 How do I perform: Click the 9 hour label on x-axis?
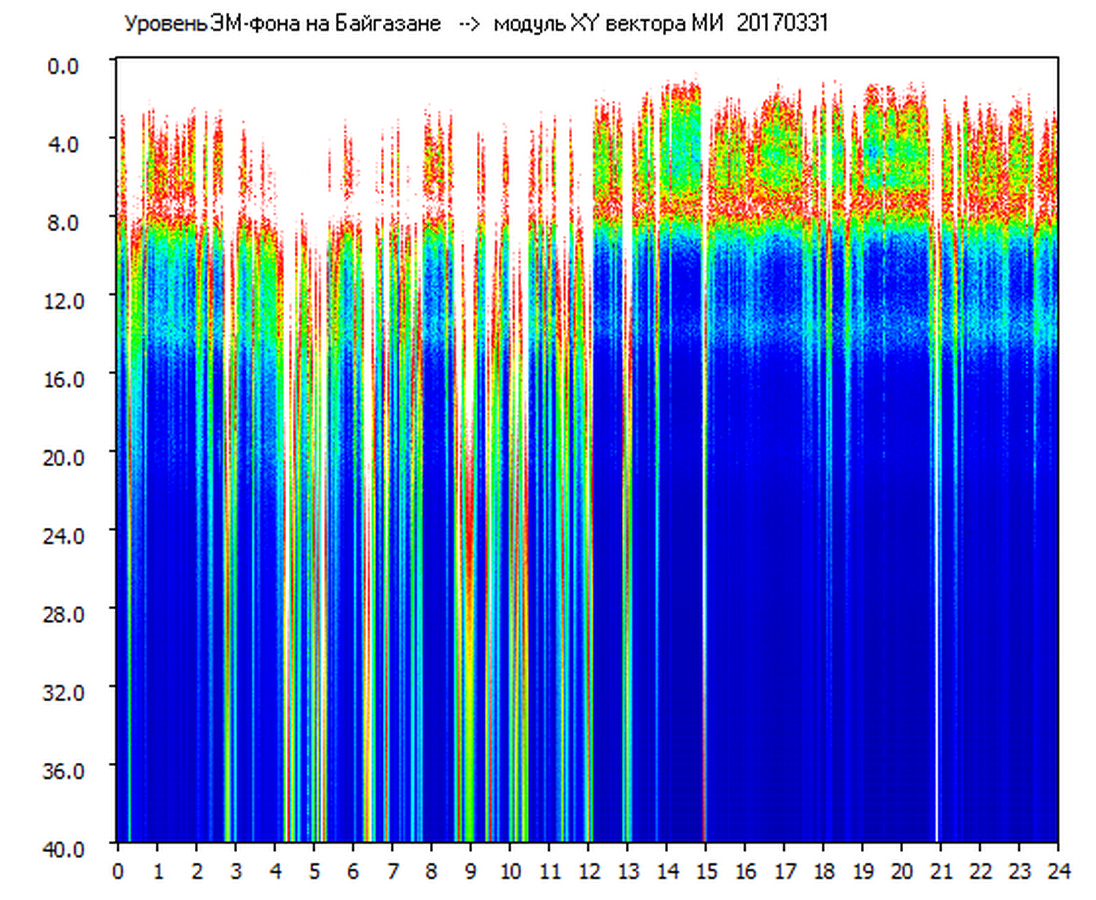(471, 871)
